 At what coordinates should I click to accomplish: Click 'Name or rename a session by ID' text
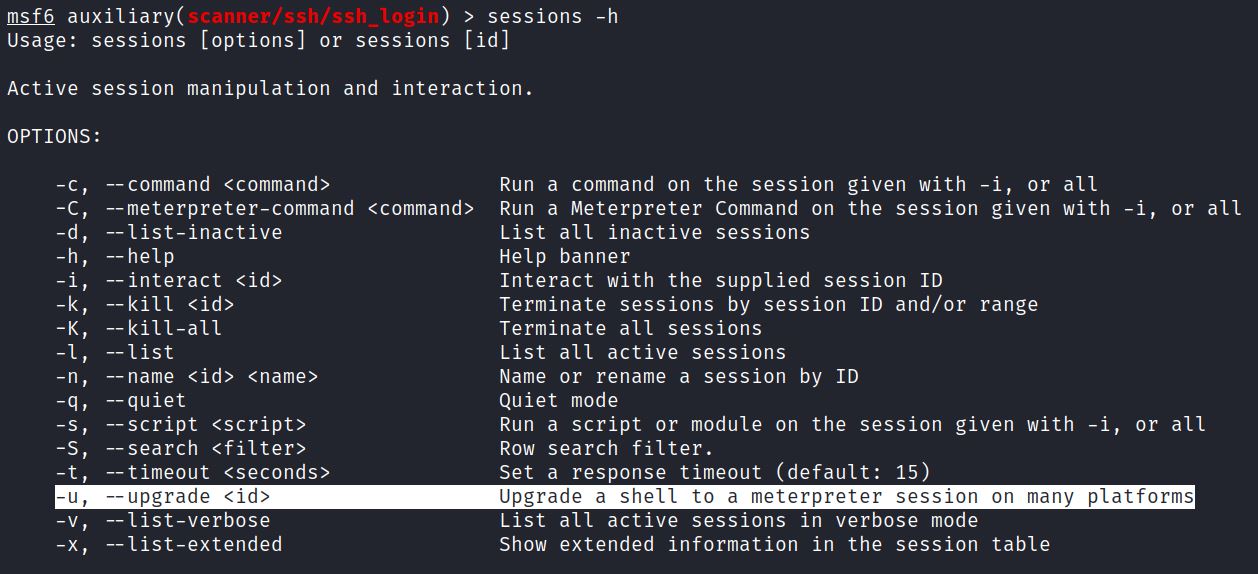coord(679,377)
